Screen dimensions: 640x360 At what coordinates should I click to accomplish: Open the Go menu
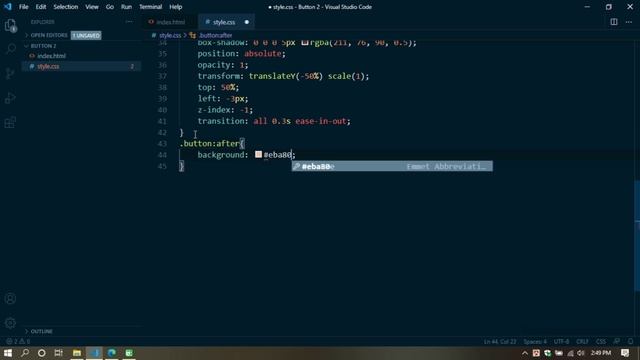click(x=110, y=7)
